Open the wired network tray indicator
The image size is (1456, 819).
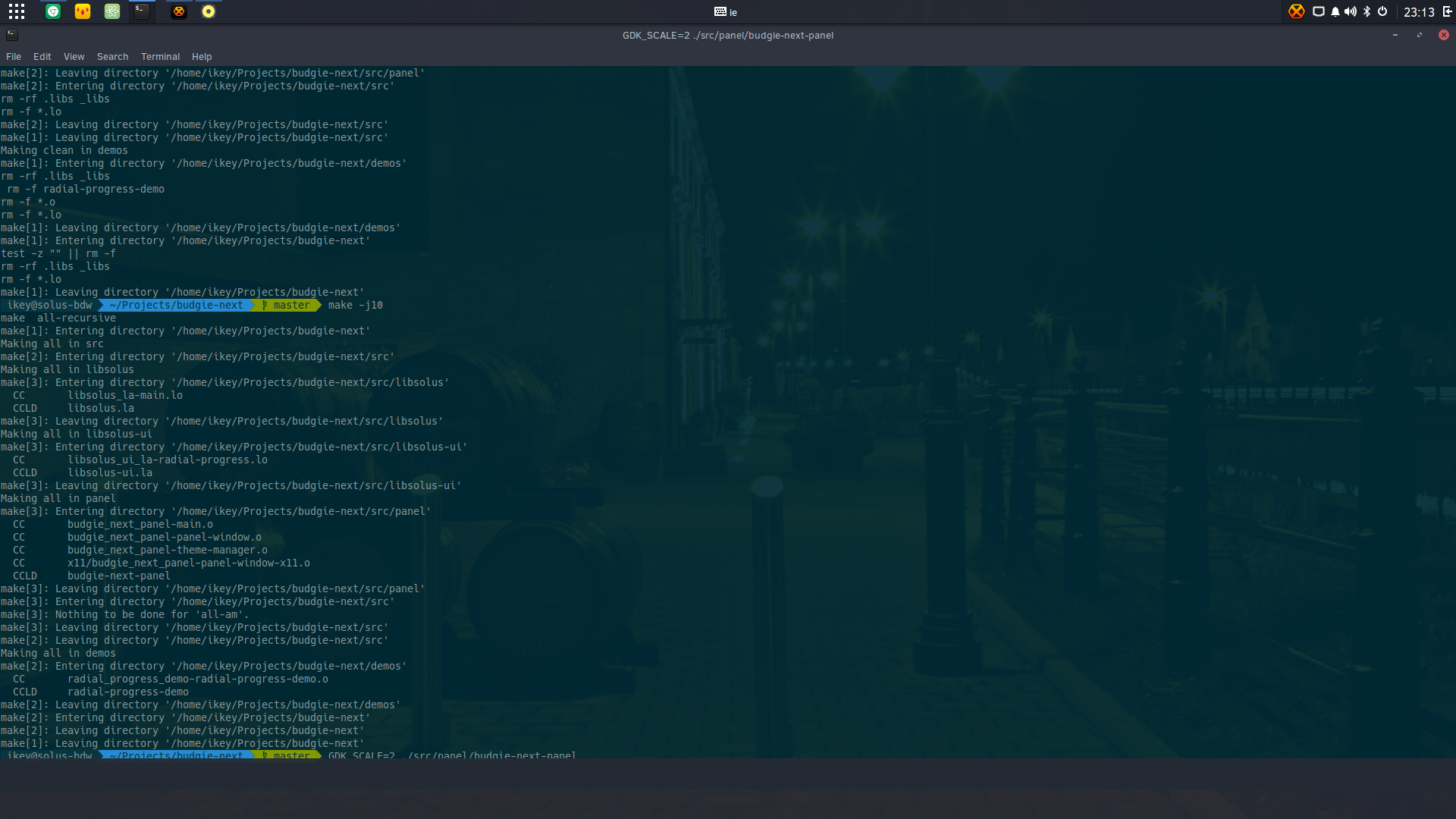coord(1319,11)
